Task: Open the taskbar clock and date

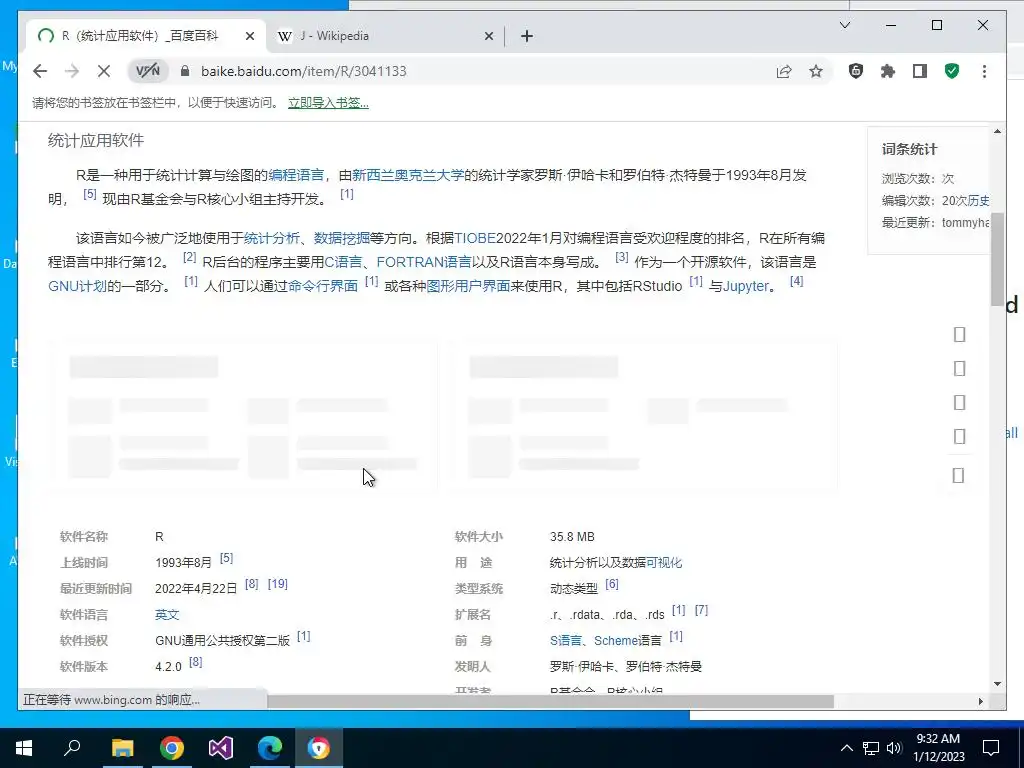Action: [x=938, y=748]
